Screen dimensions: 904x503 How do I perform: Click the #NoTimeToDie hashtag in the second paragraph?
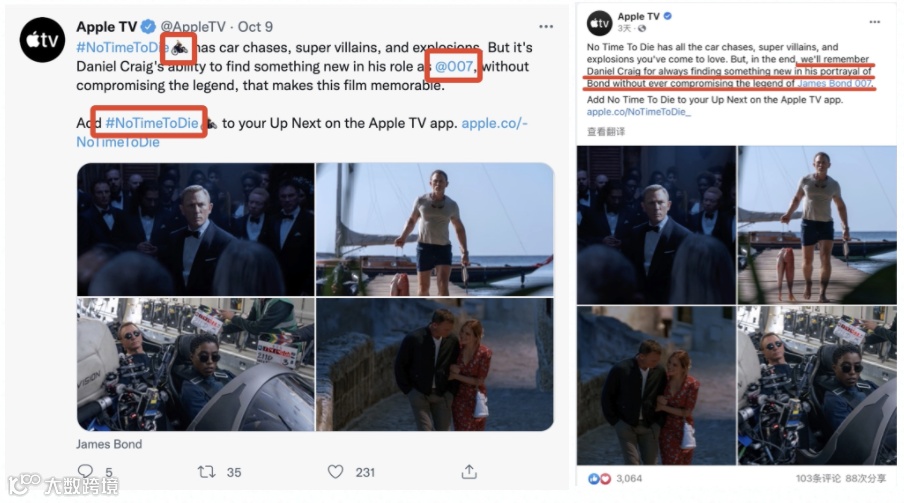point(152,123)
